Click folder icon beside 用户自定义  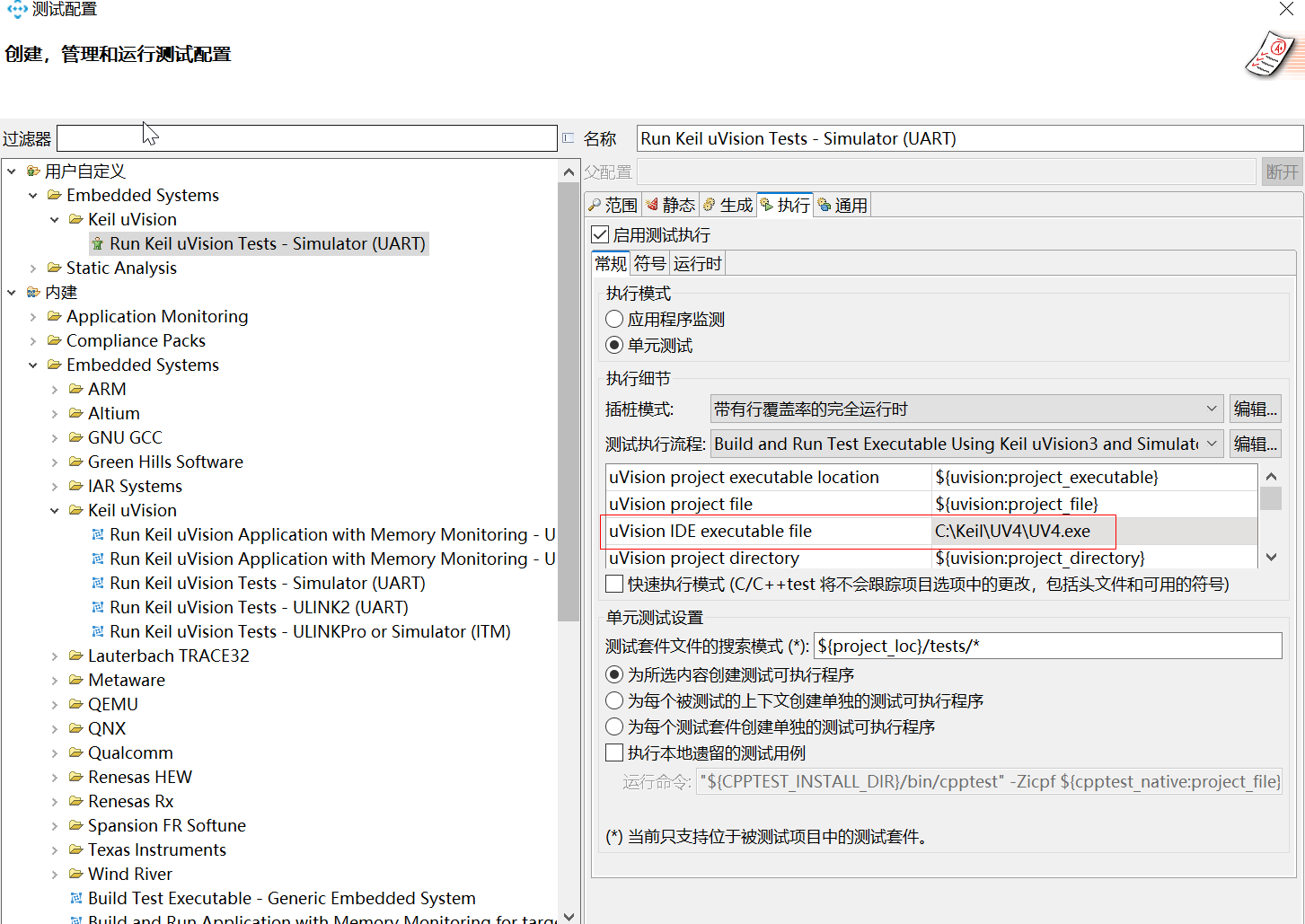pos(33,171)
